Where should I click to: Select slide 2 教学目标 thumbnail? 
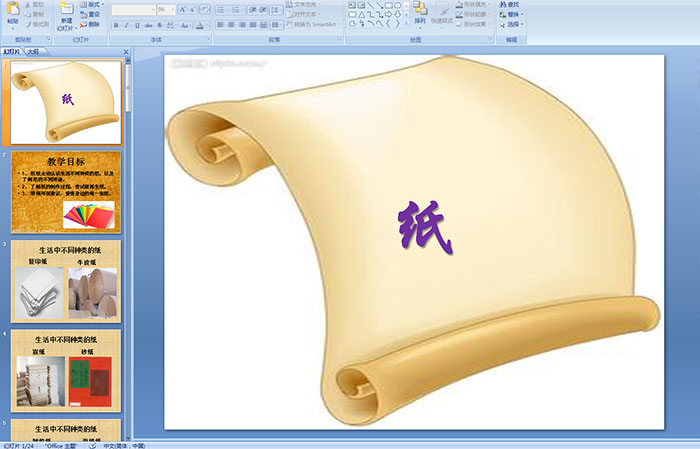point(65,191)
